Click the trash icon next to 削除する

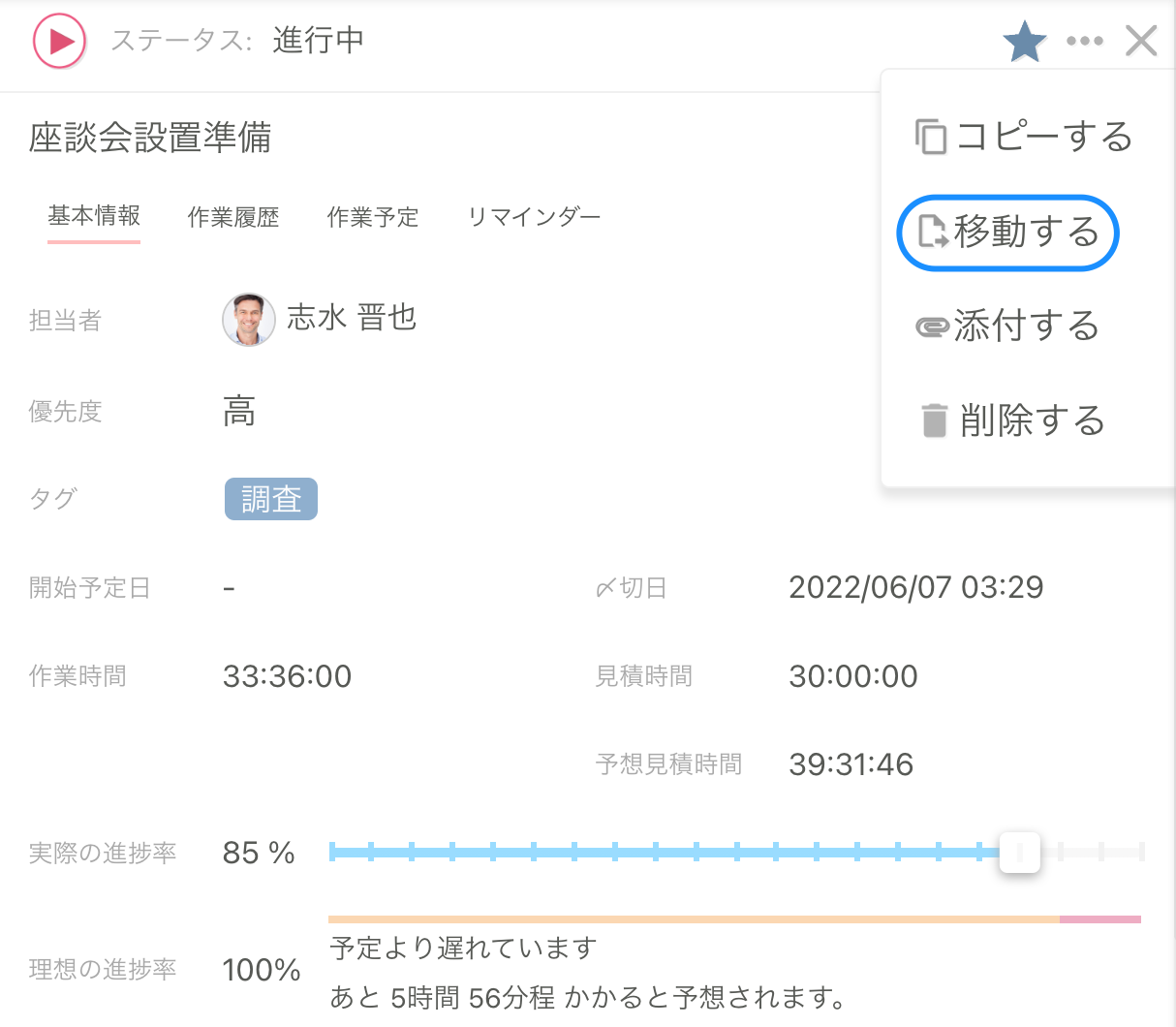933,420
